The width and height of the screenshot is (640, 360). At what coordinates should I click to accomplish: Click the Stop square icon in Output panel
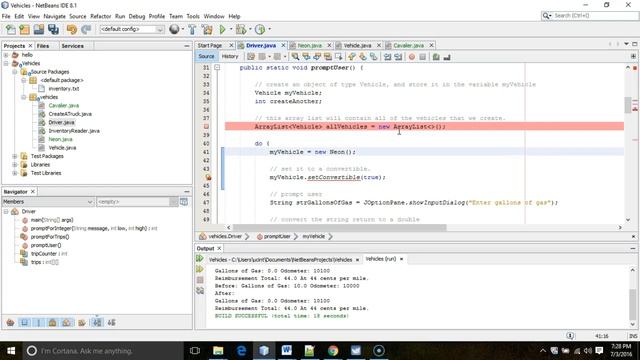200,280
